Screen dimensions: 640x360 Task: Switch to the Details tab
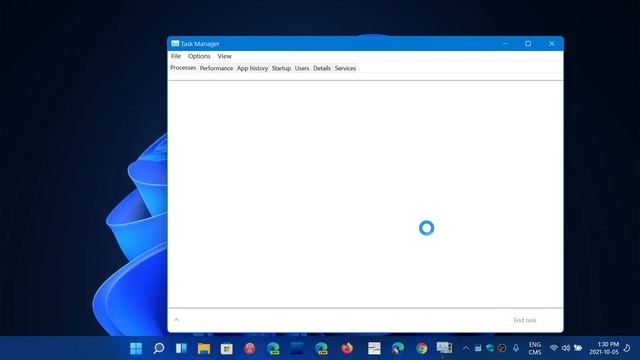point(322,68)
